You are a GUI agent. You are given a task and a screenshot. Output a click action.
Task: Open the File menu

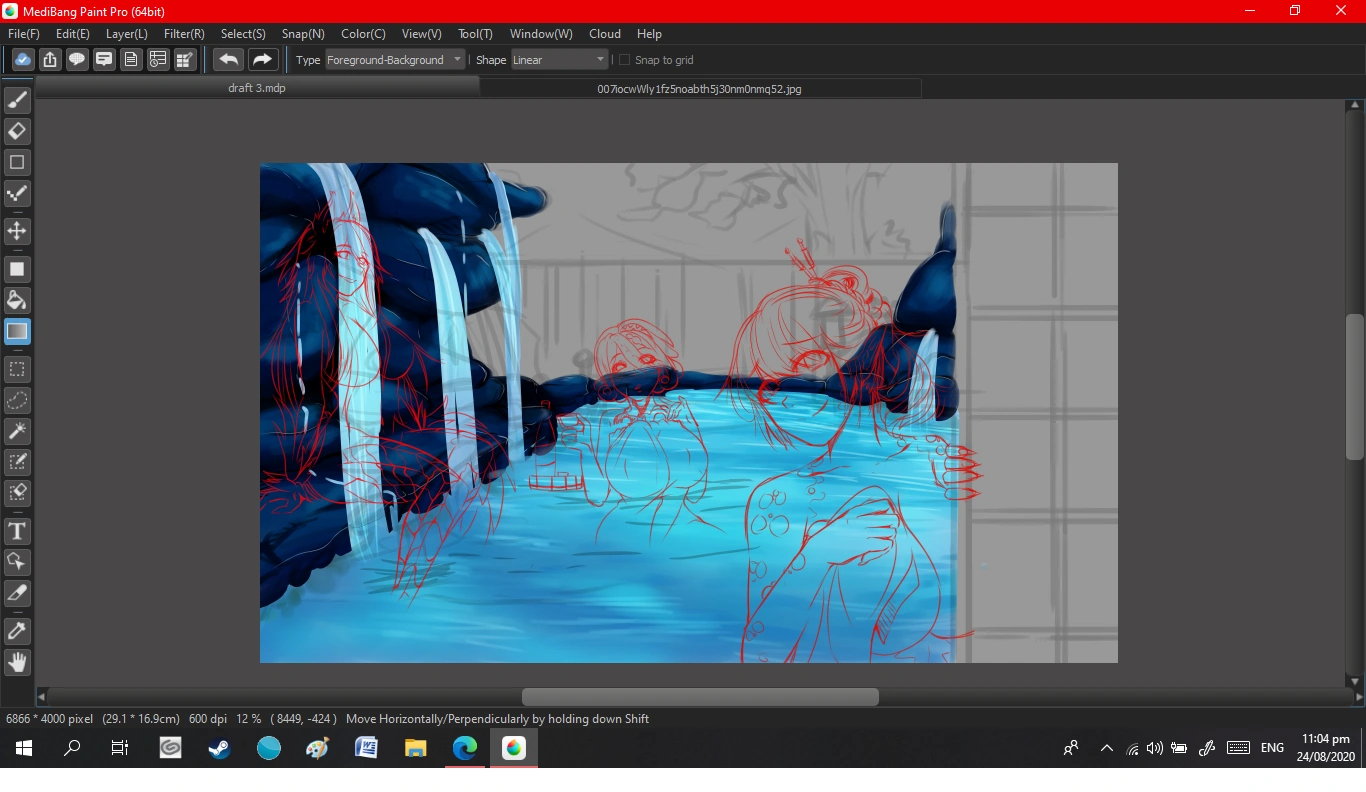click(24, 34)
